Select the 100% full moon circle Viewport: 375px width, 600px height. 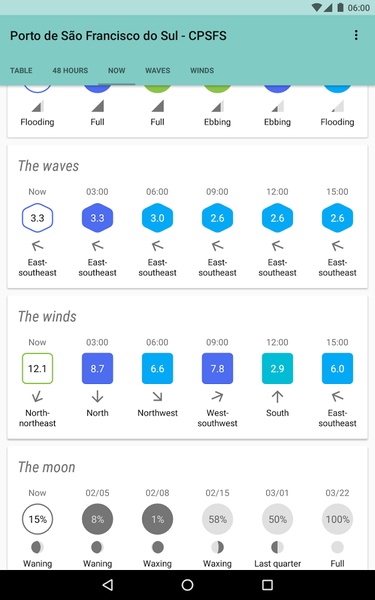click(337, 519)
